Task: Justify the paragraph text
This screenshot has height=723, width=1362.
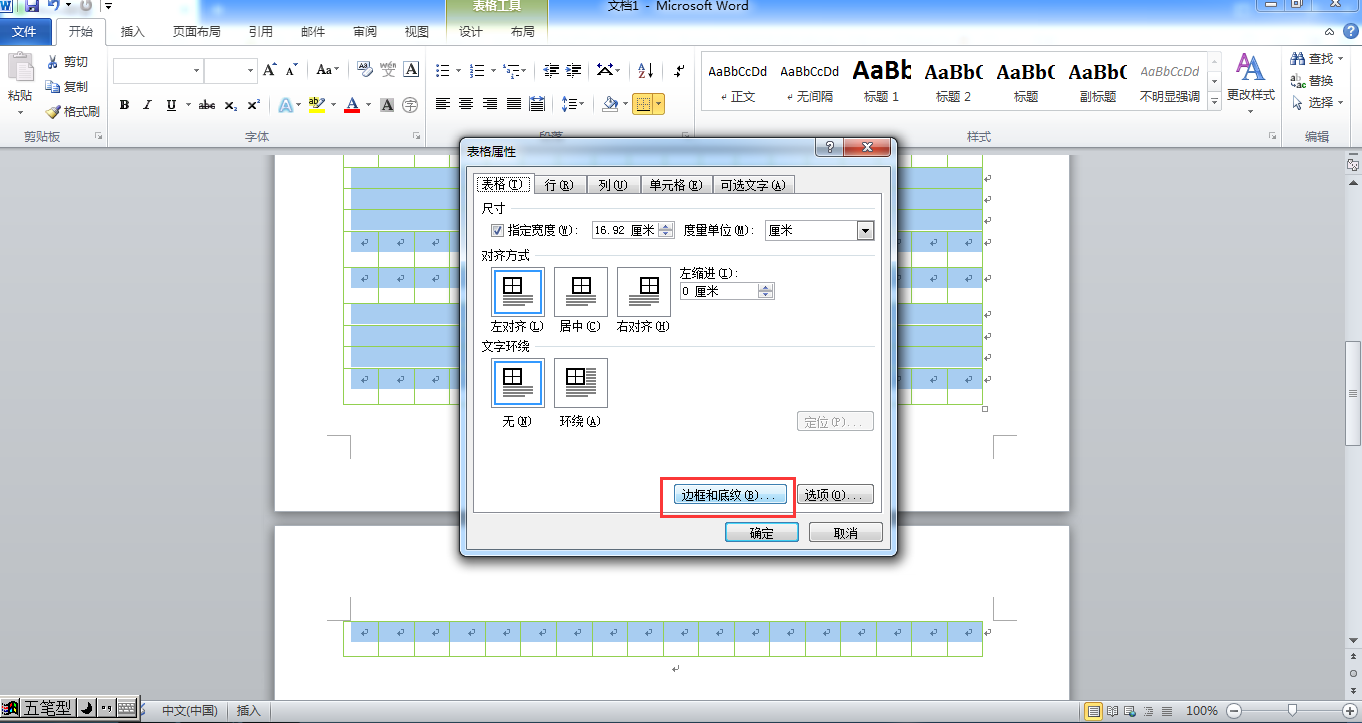Action: coord(513,104)
